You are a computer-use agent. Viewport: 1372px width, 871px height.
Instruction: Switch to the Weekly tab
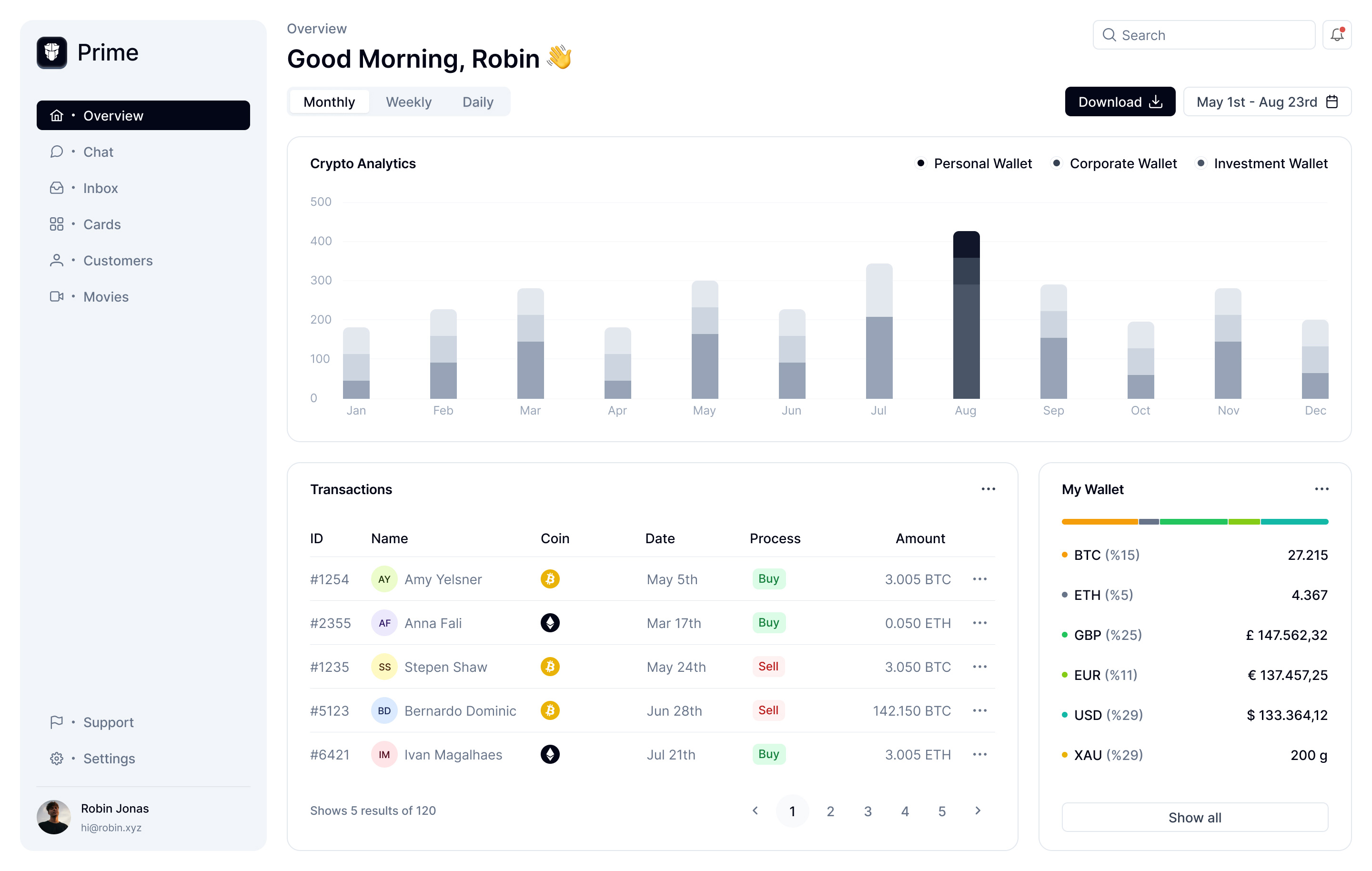(x=409, y=101)
